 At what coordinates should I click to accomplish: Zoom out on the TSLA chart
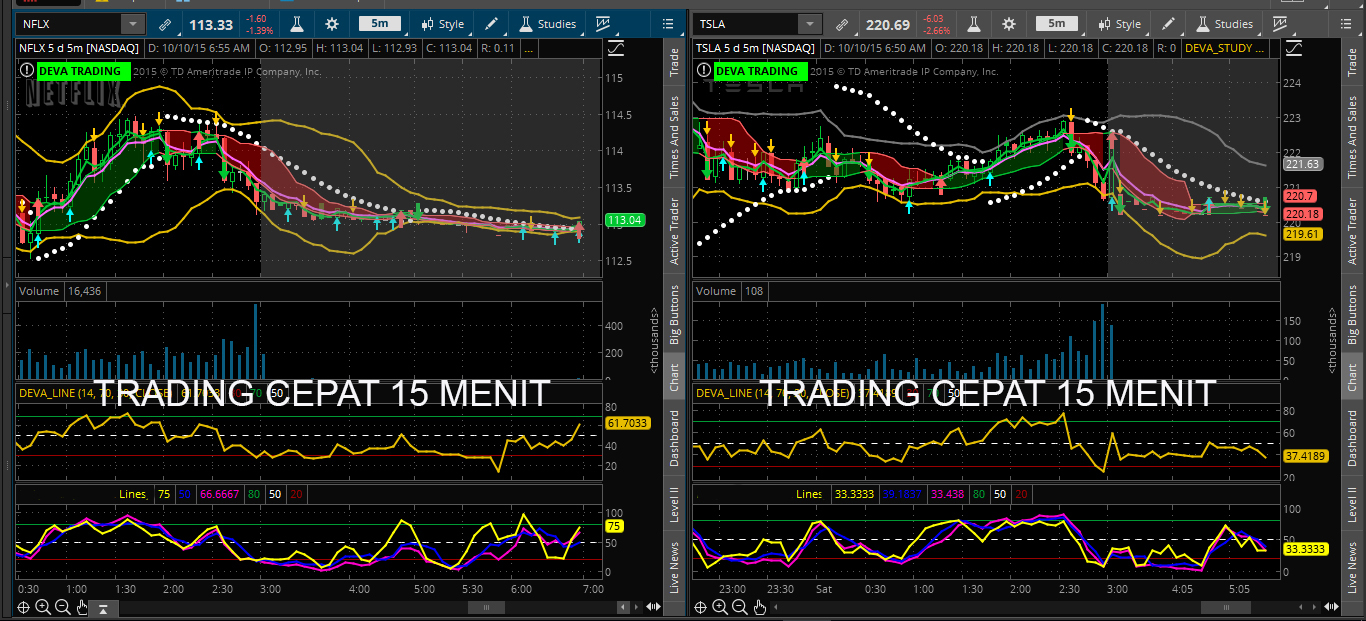point(740,607)
